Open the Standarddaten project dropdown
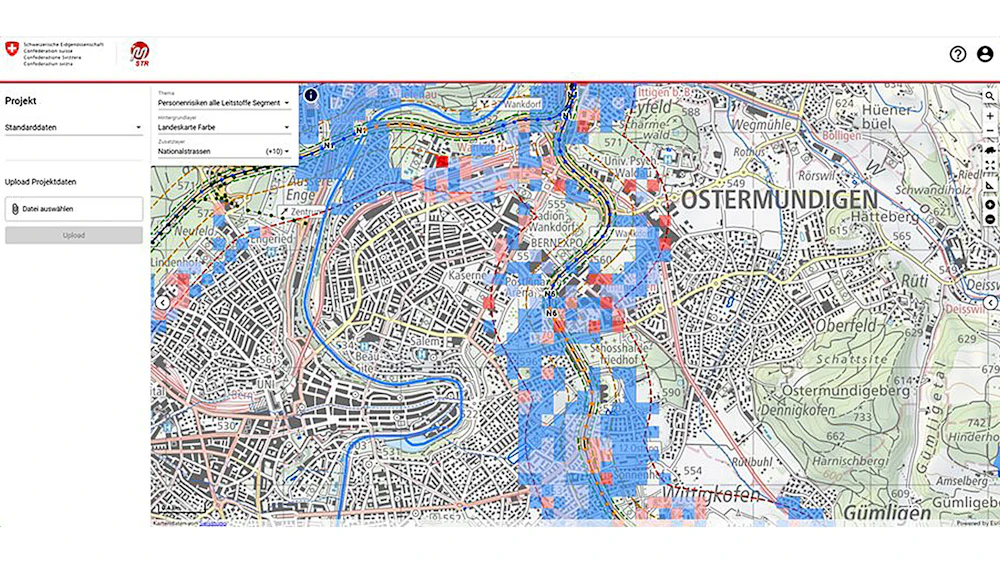Screen dimensions: 1000x563 pos(74,128)
